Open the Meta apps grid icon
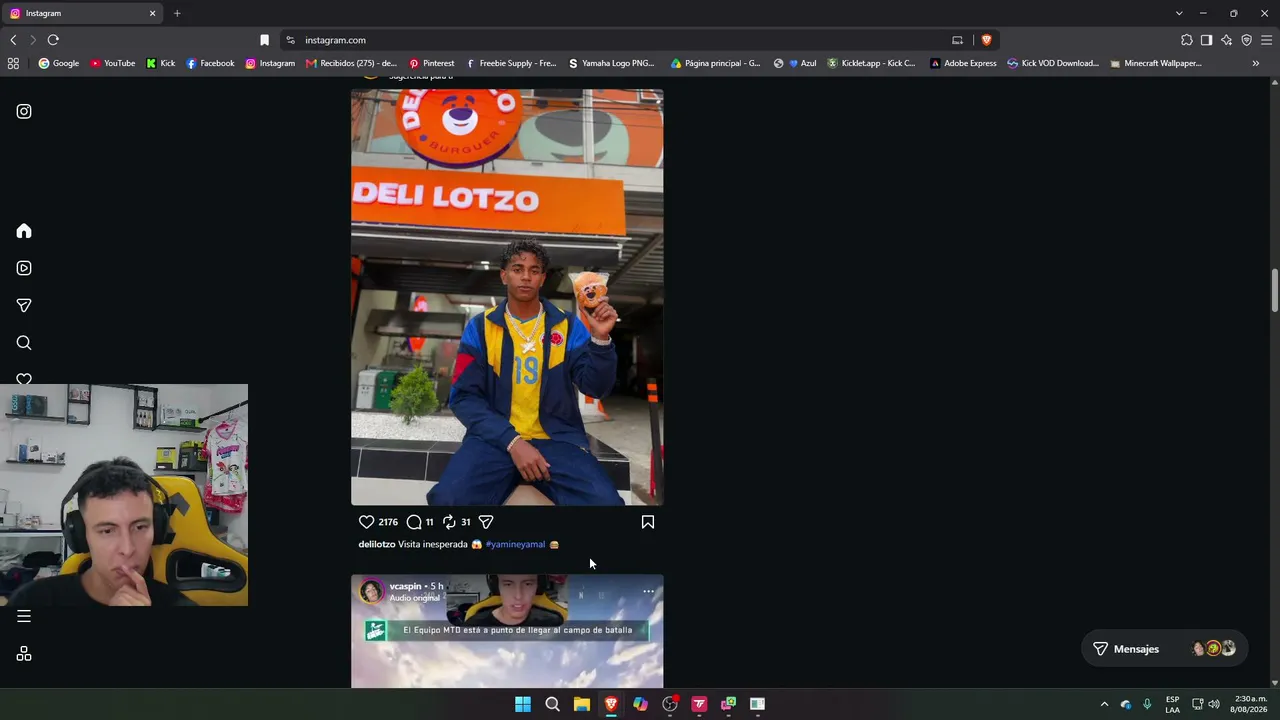 click(24, 654)
